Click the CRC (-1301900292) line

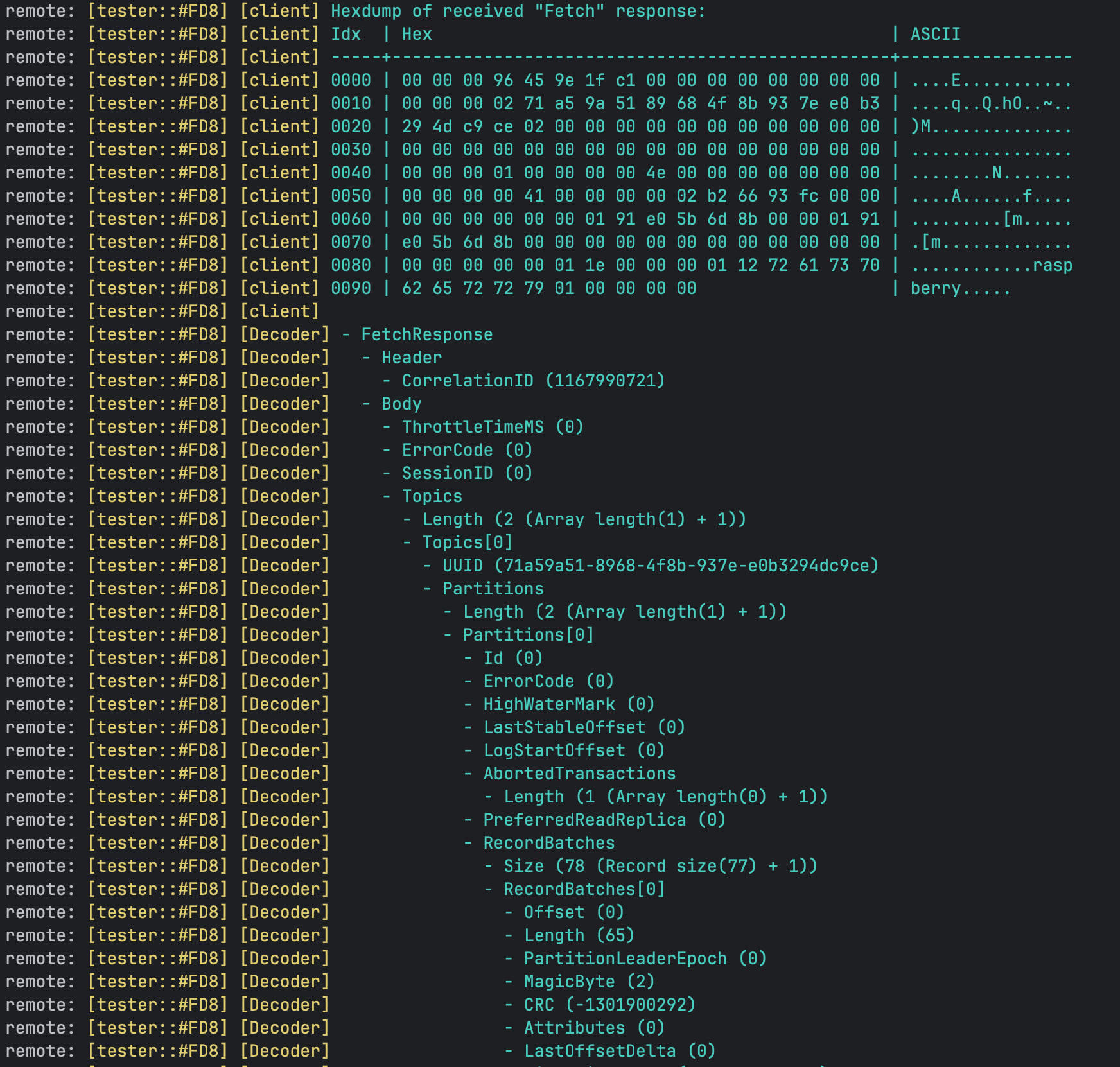609,1005
